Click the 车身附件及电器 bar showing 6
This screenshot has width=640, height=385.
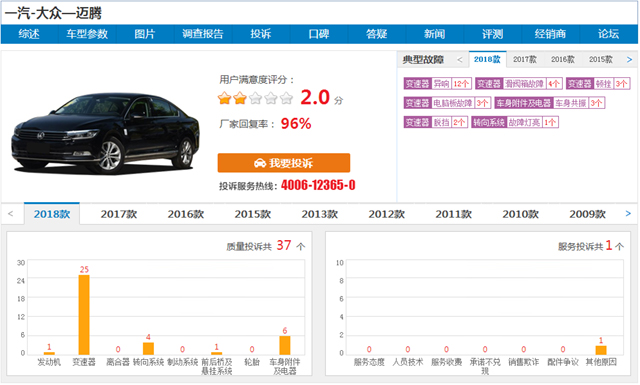tap(285, 345)
